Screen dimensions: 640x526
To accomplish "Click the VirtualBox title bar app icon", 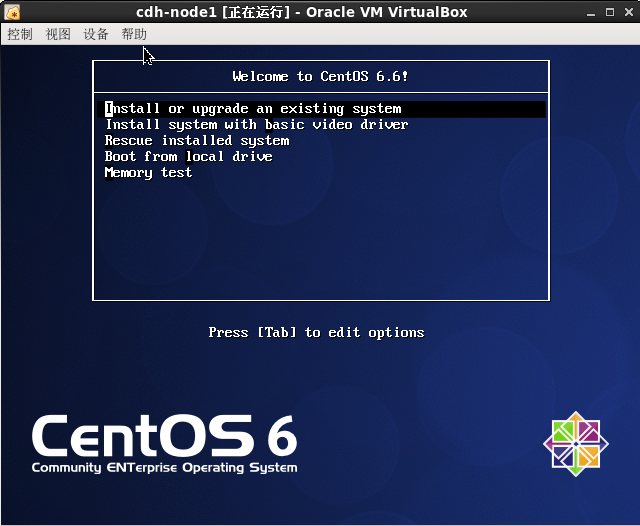I will click(x=12, y=12).
